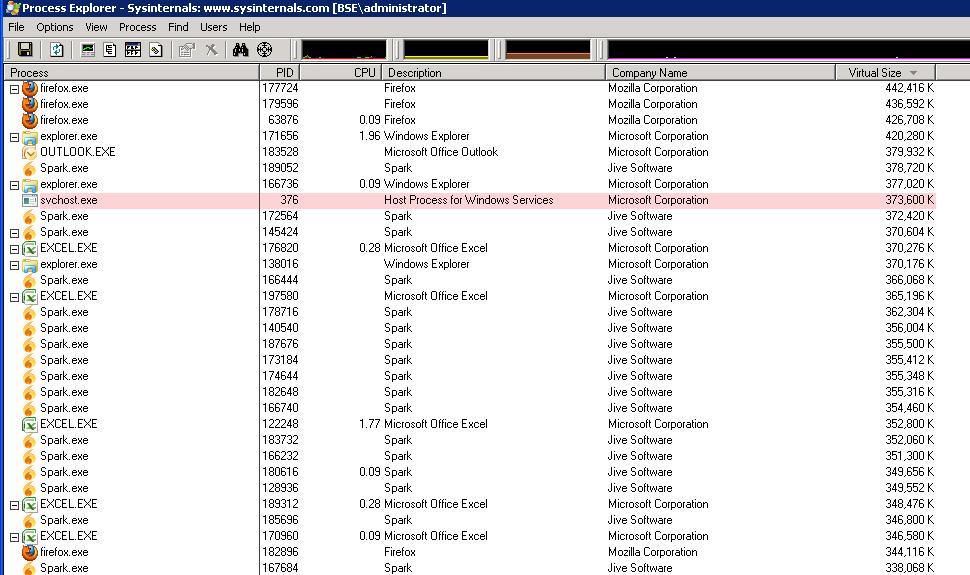Click the Spark icon for PID 172564
The image size is (970, 575).
click(30, 217)
